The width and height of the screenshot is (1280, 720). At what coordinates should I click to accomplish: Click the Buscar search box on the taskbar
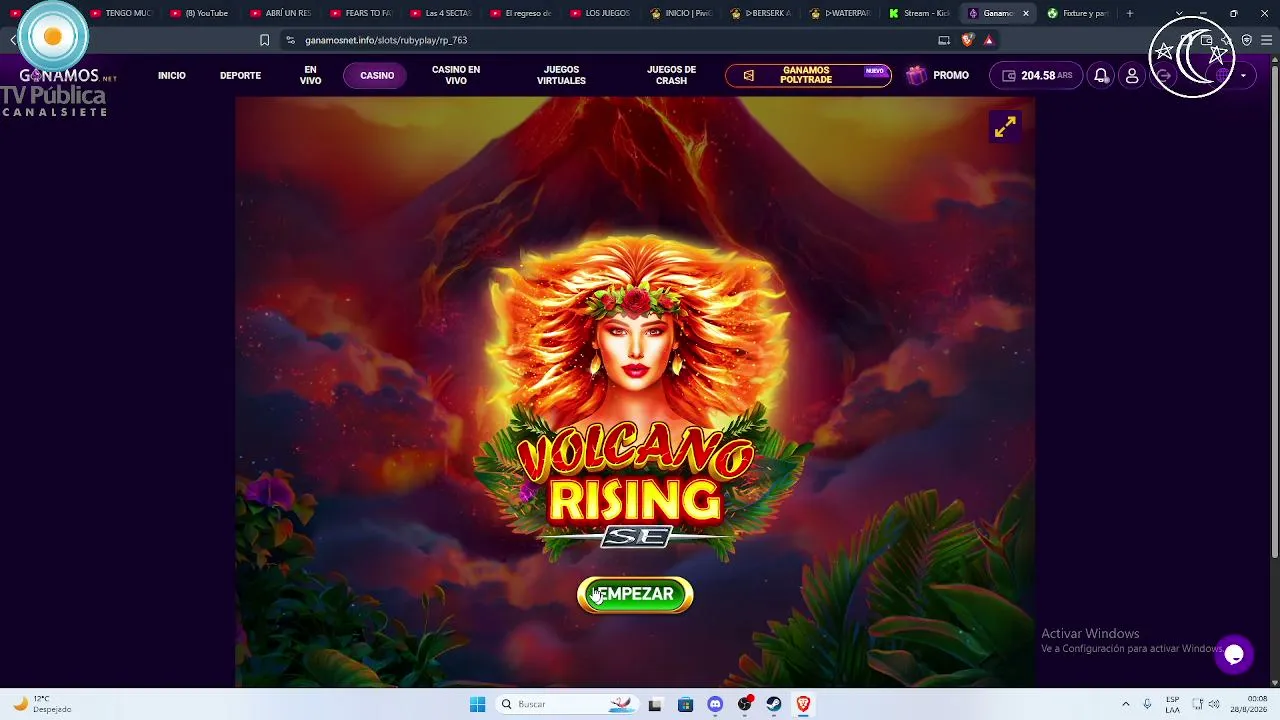click(x=568, y=704)
